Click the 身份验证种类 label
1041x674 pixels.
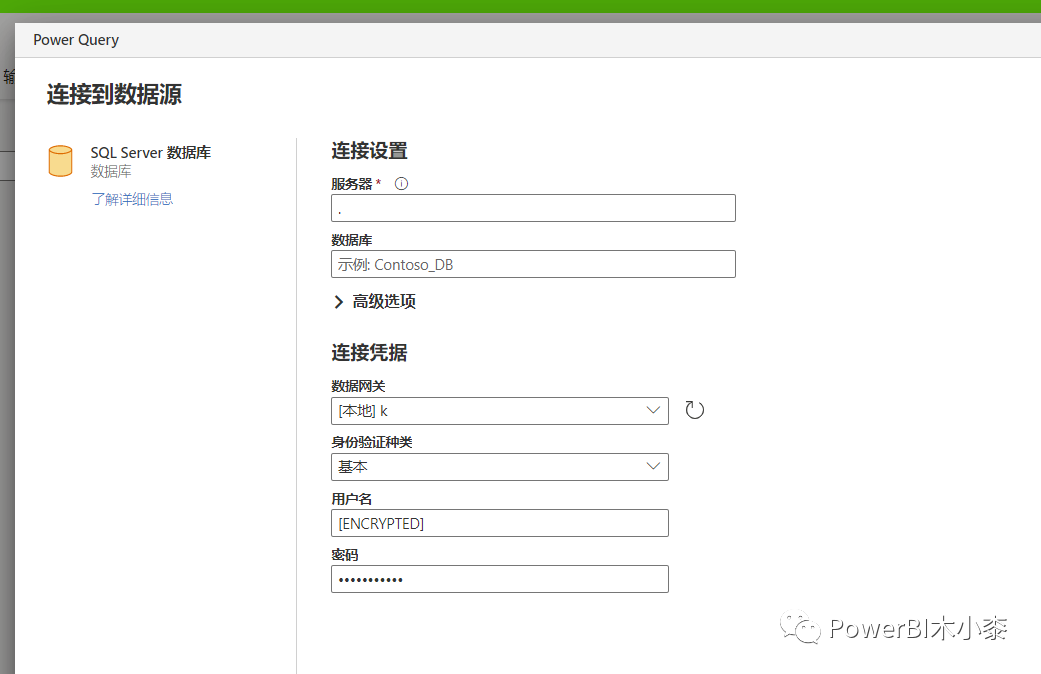click(x=372, y=442)
